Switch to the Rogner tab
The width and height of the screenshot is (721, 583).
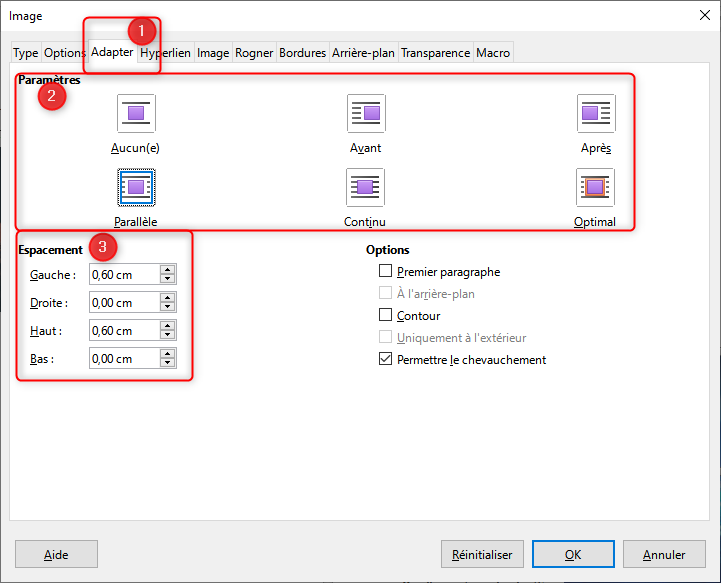(x=254, y=53)
